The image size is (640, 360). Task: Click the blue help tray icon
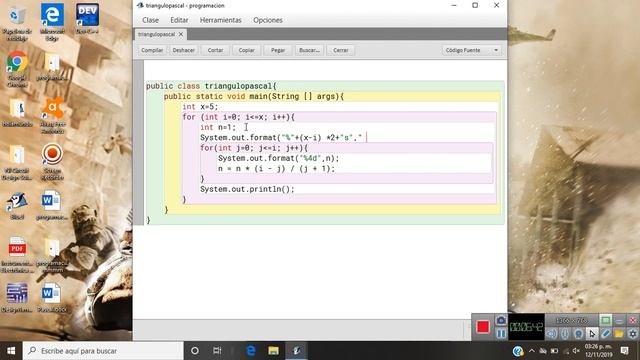point(518,351)
